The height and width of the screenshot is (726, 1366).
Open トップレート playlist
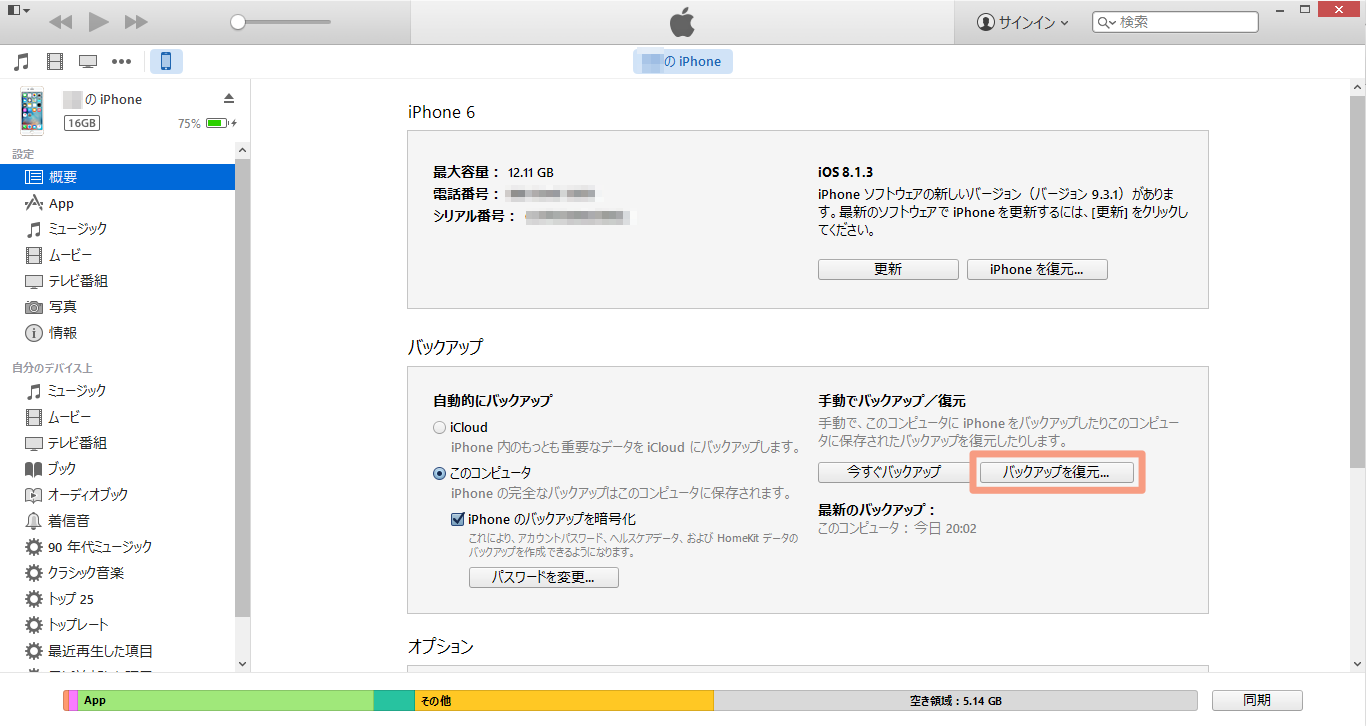tap(117, 625)
